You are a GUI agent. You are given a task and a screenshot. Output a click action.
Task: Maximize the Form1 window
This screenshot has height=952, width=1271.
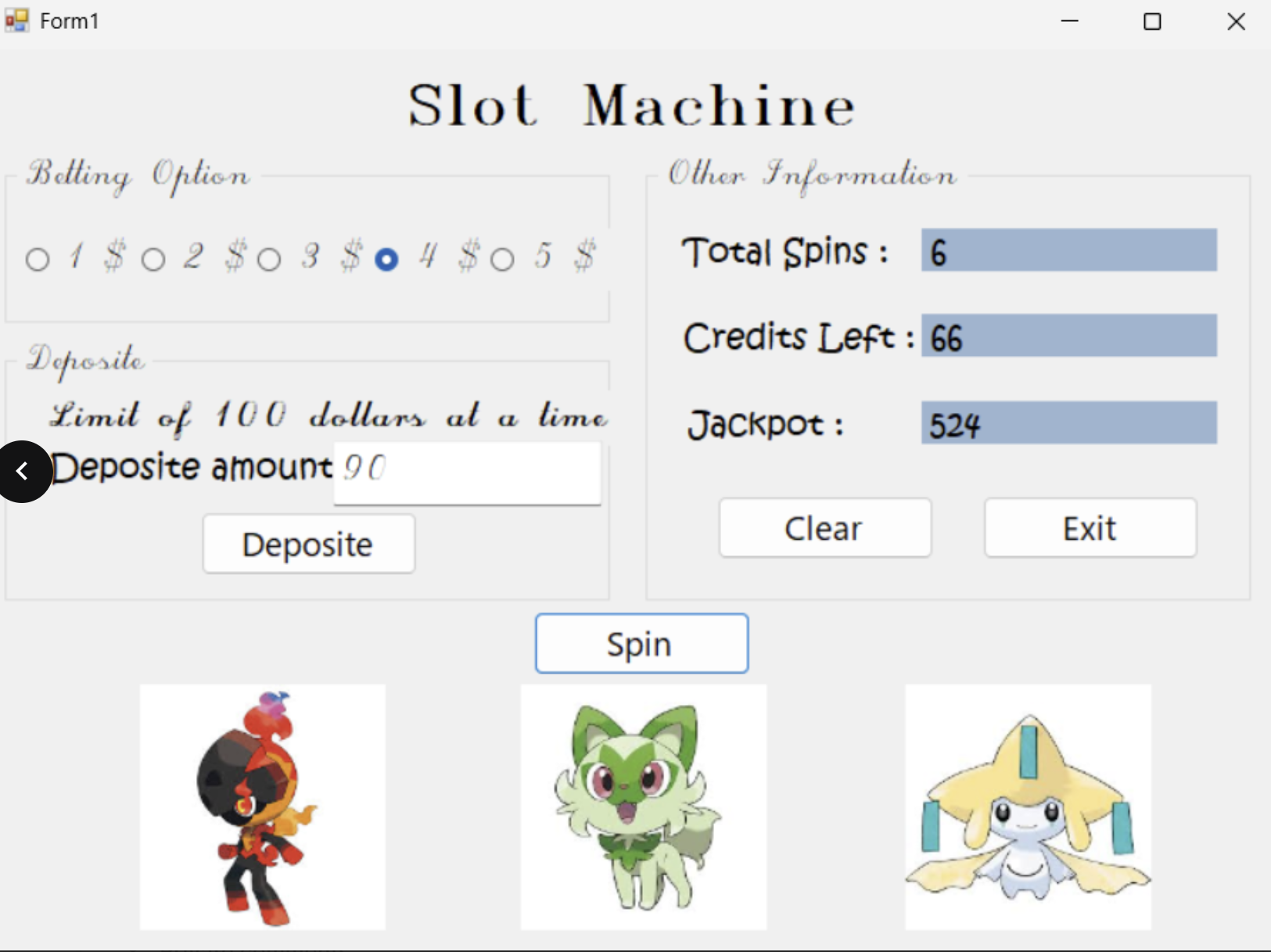(x=1152, y=21)
